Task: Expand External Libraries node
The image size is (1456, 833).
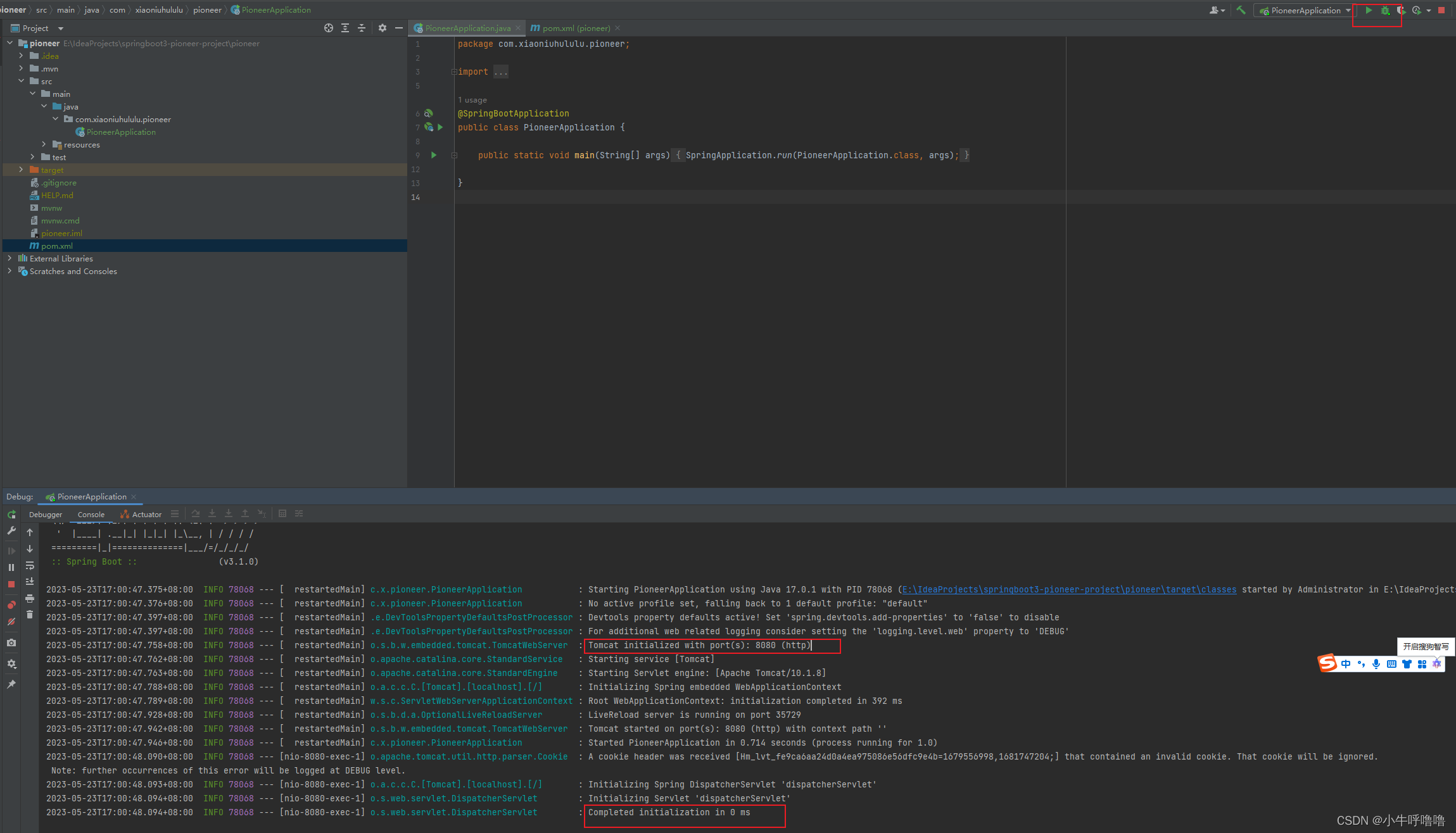Action: coord(9,258)
